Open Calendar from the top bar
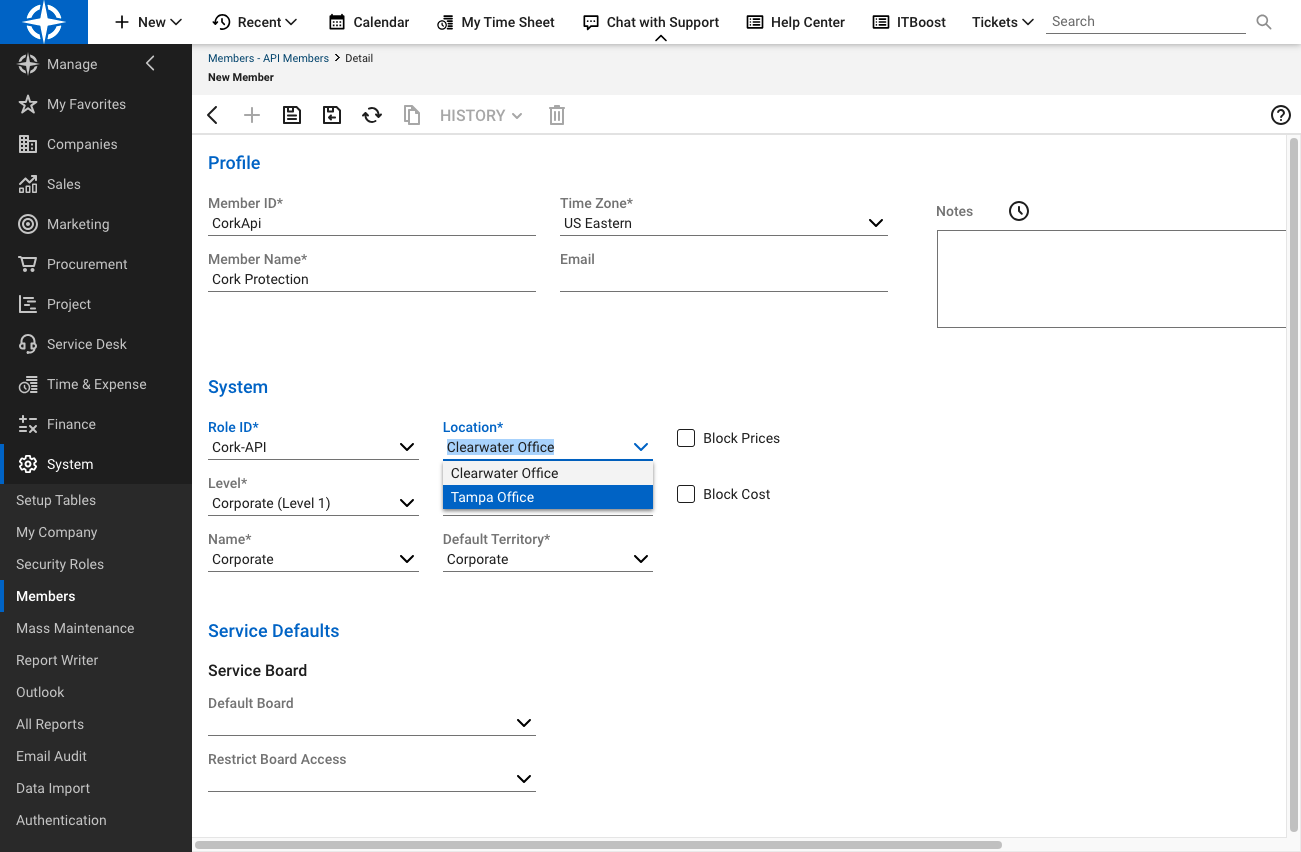 pyautogui.click(x=369, y=22)
